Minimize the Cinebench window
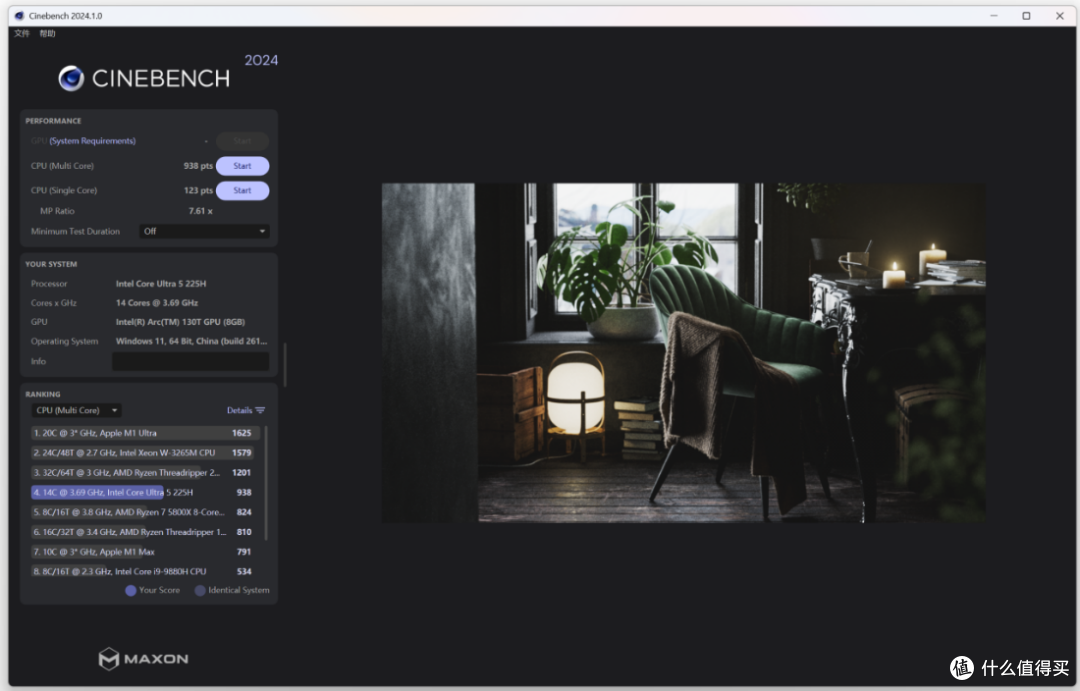The height and width of the screenshot is (691, 1080). (994, 16)
